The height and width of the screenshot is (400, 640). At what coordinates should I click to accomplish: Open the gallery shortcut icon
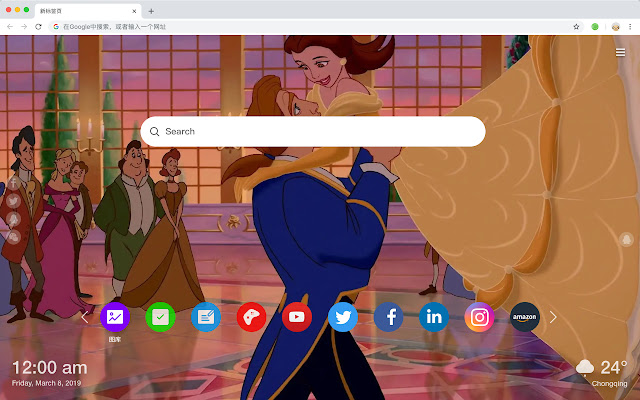pyautogui.click(x=115, y=317)
